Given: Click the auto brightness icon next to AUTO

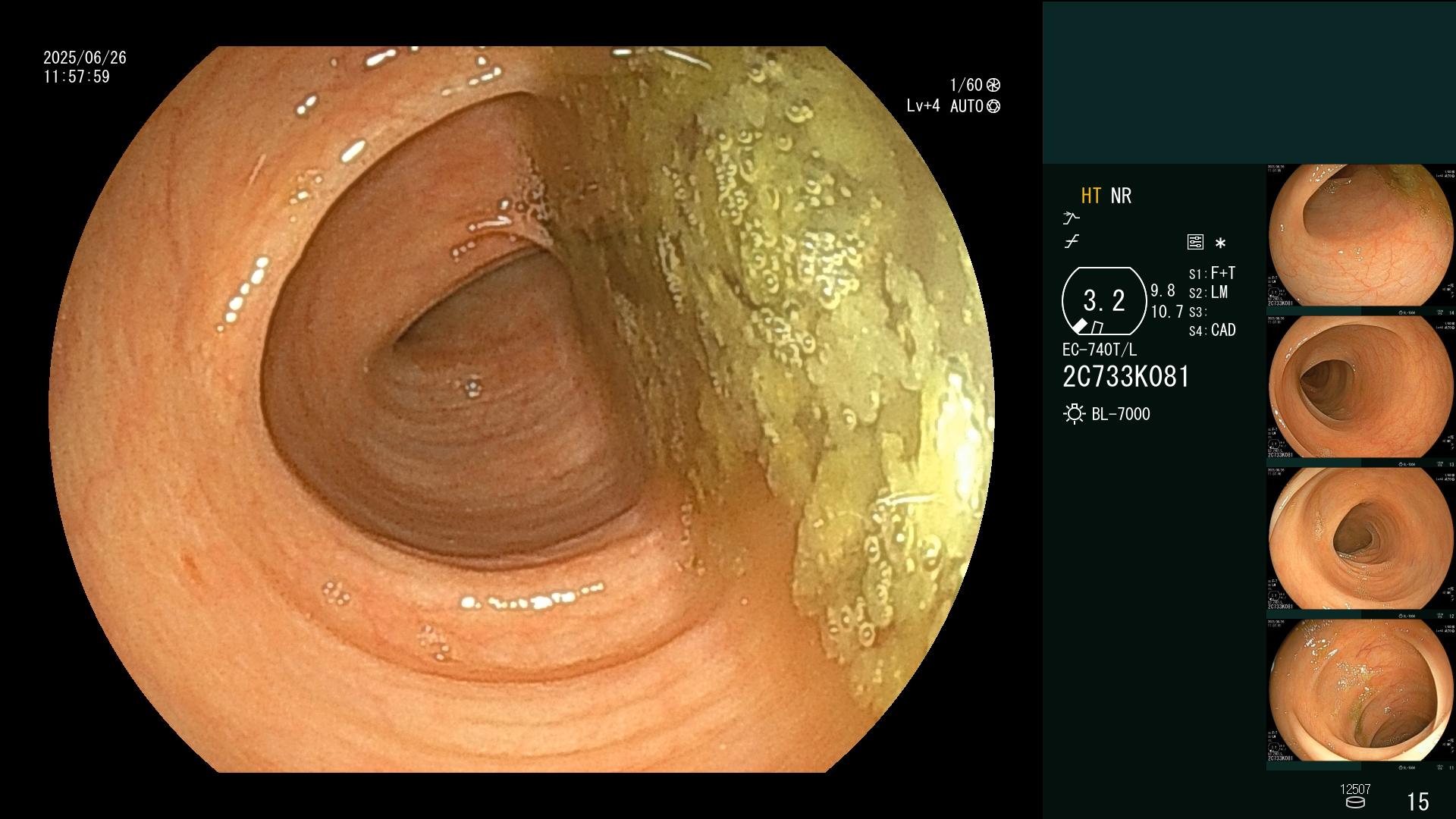Looking at the screenshot, I should pyautogui.click(x=993, y=106).
